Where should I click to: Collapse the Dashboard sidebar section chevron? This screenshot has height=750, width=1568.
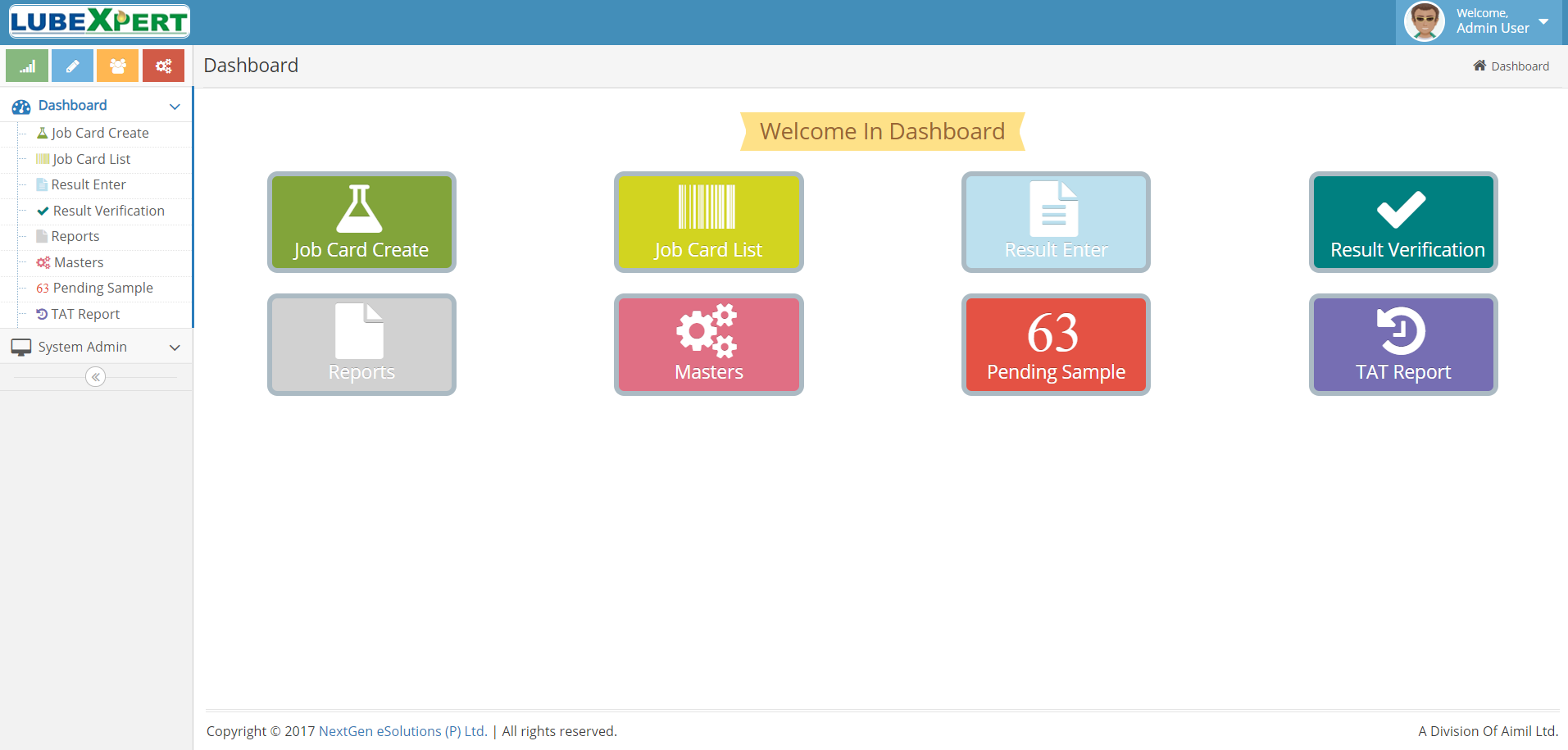click(175, 107)
